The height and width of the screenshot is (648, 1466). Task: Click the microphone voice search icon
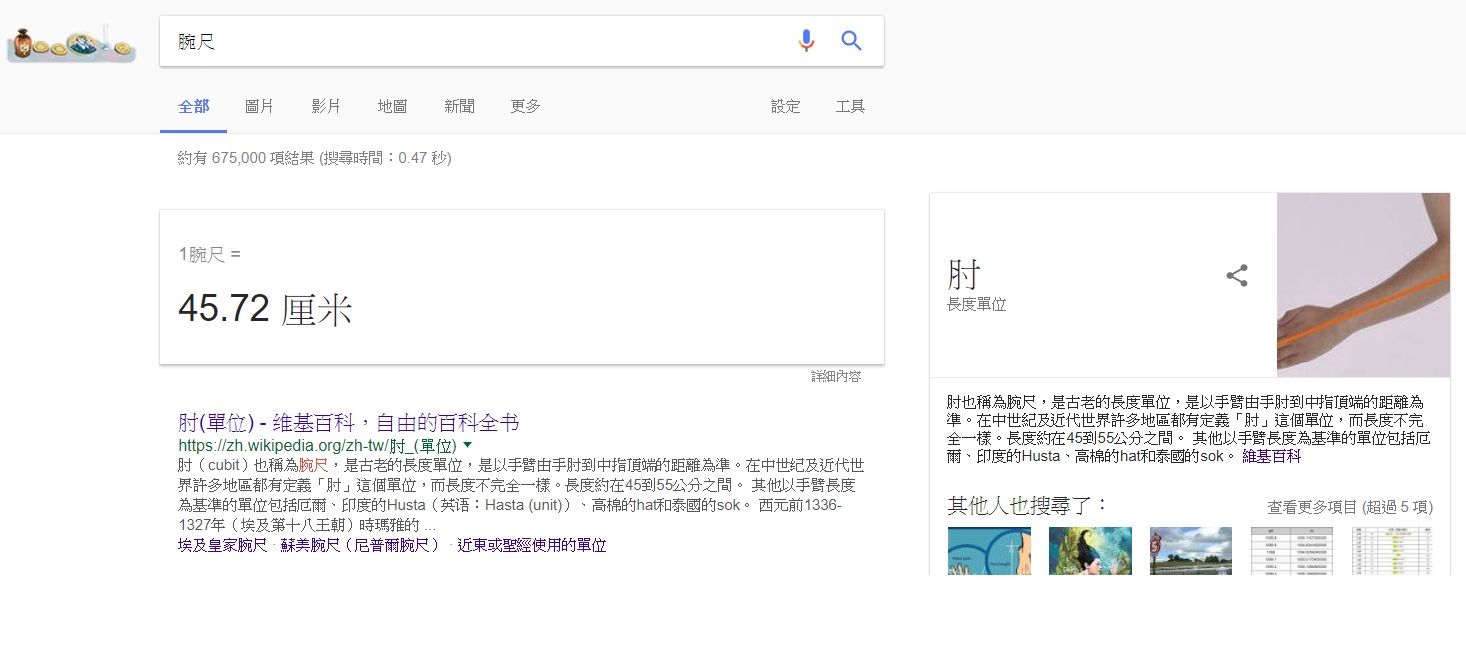(x=806, y=41)
